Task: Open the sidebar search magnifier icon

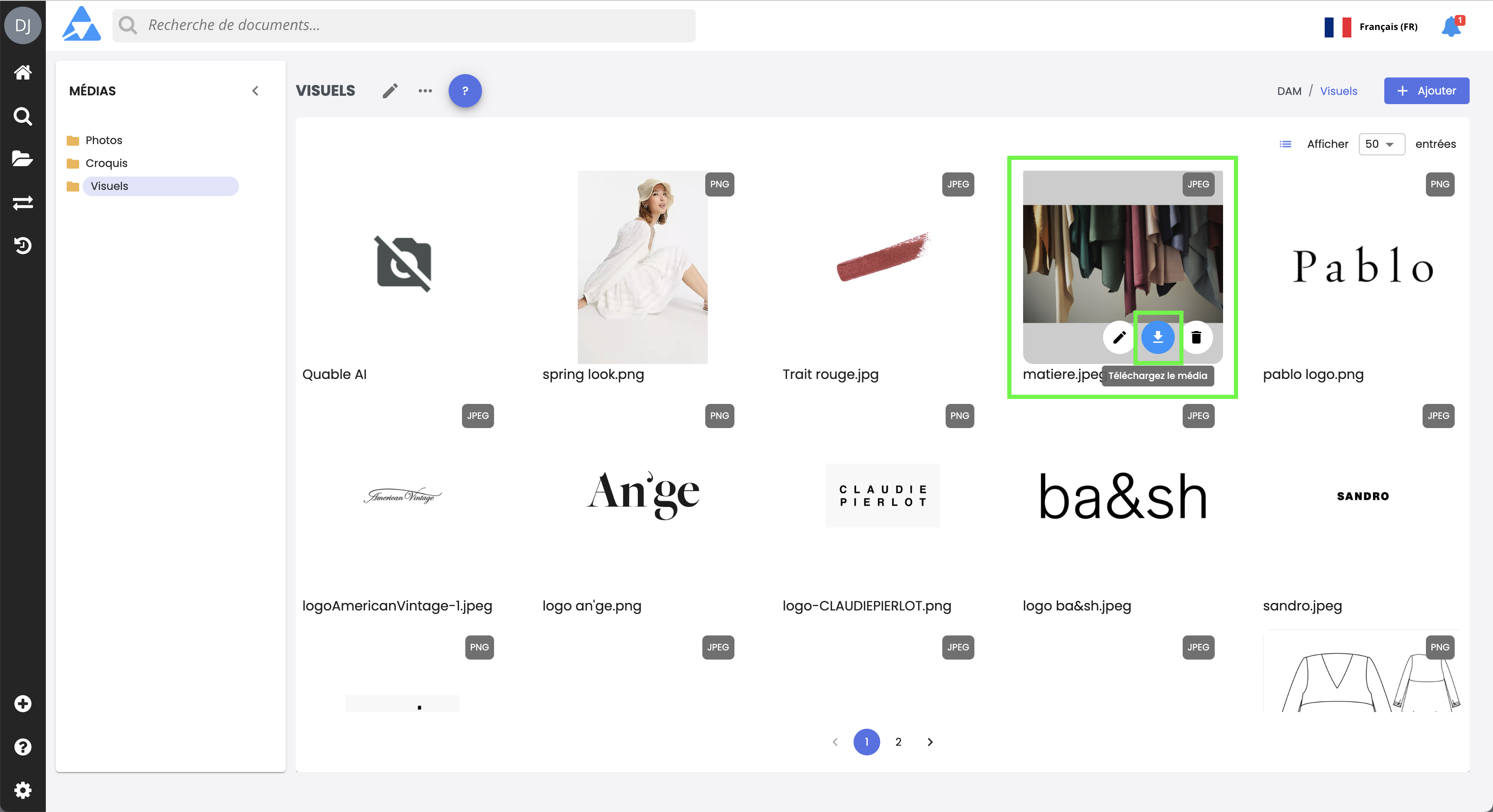Action: tap(22, 116)
